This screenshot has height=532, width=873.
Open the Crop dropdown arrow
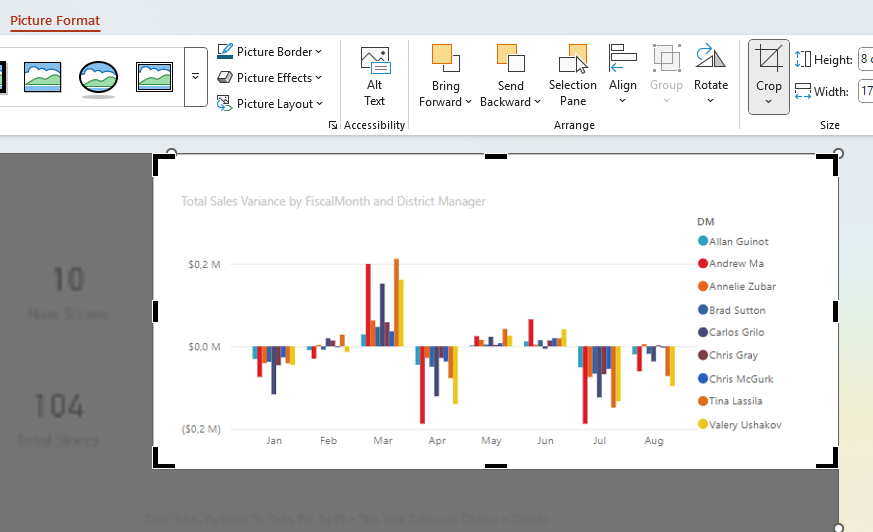(769, 102)
